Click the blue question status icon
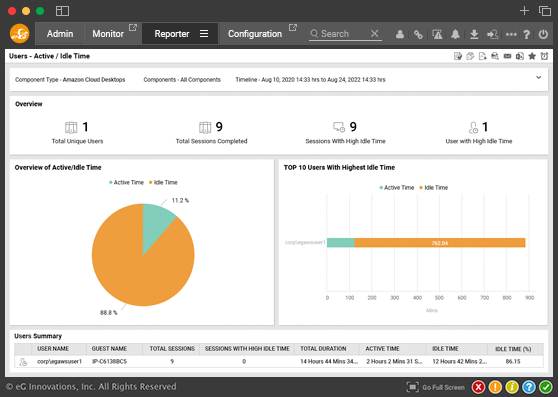The height and width of the screenshot is (397, 558). pos(529,387)
